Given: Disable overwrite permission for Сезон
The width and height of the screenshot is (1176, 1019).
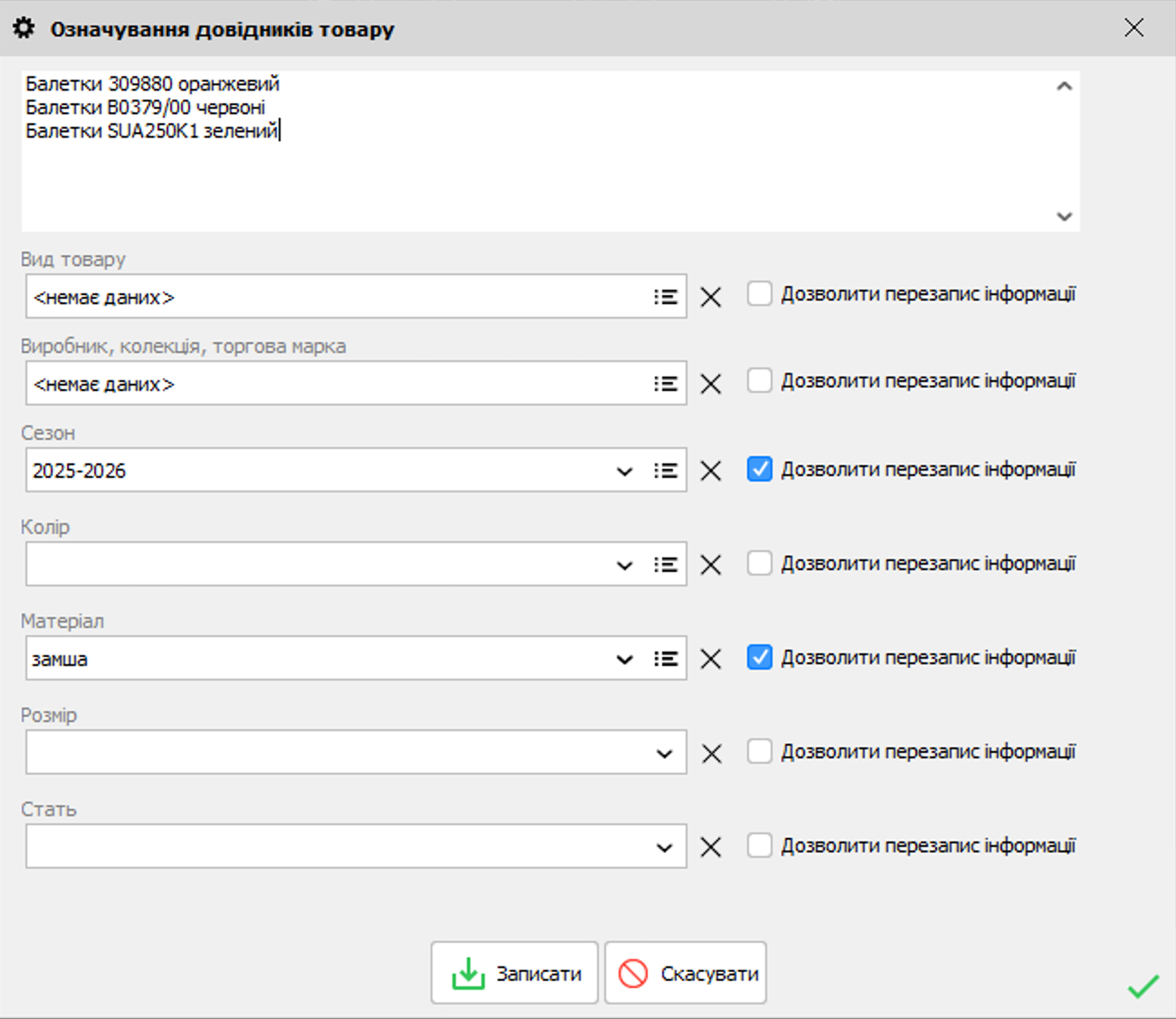Looking at the screenshot, I should (759, 469).
